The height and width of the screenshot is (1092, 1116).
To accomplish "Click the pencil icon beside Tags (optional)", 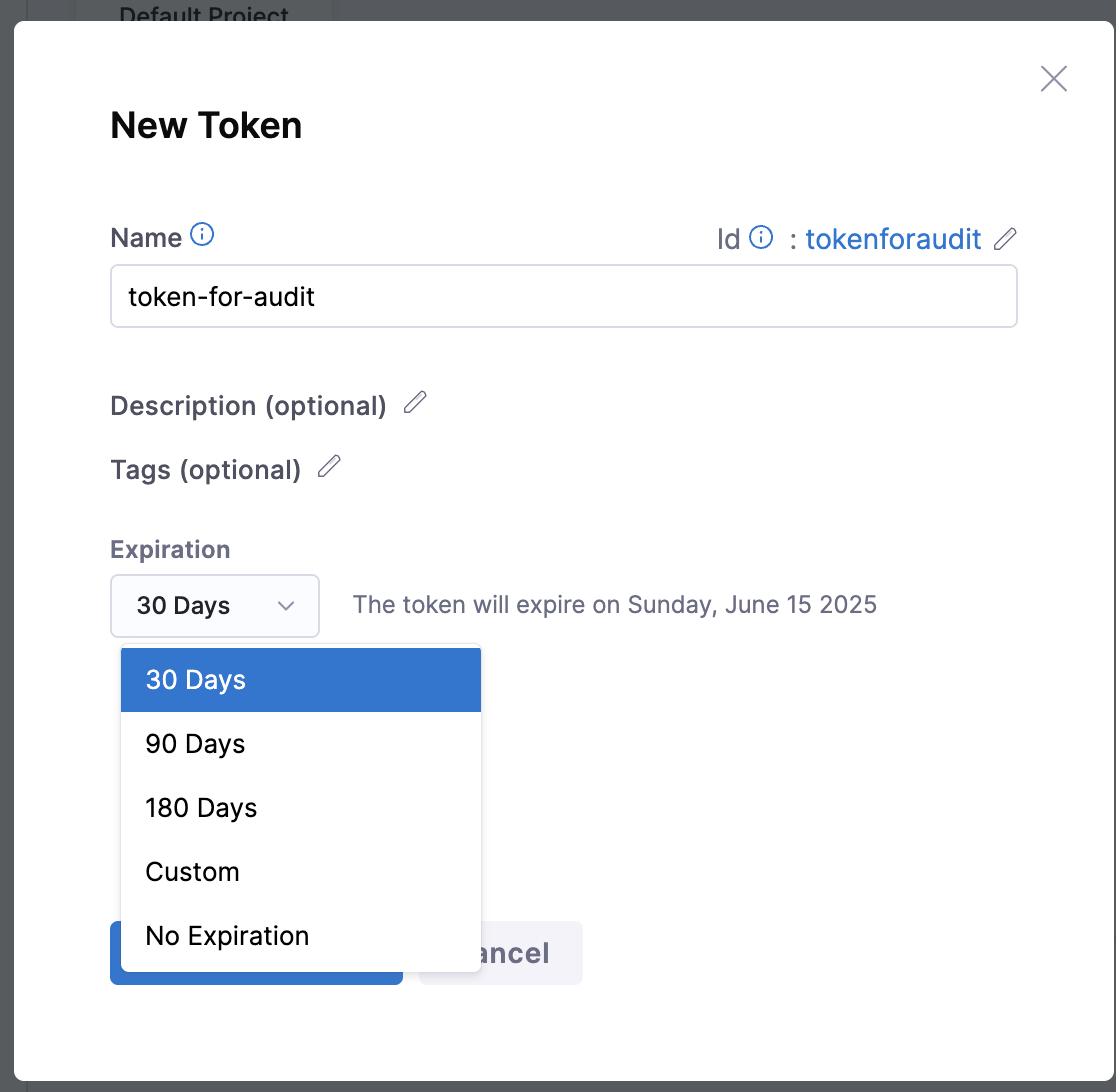I will pos(329,467).
